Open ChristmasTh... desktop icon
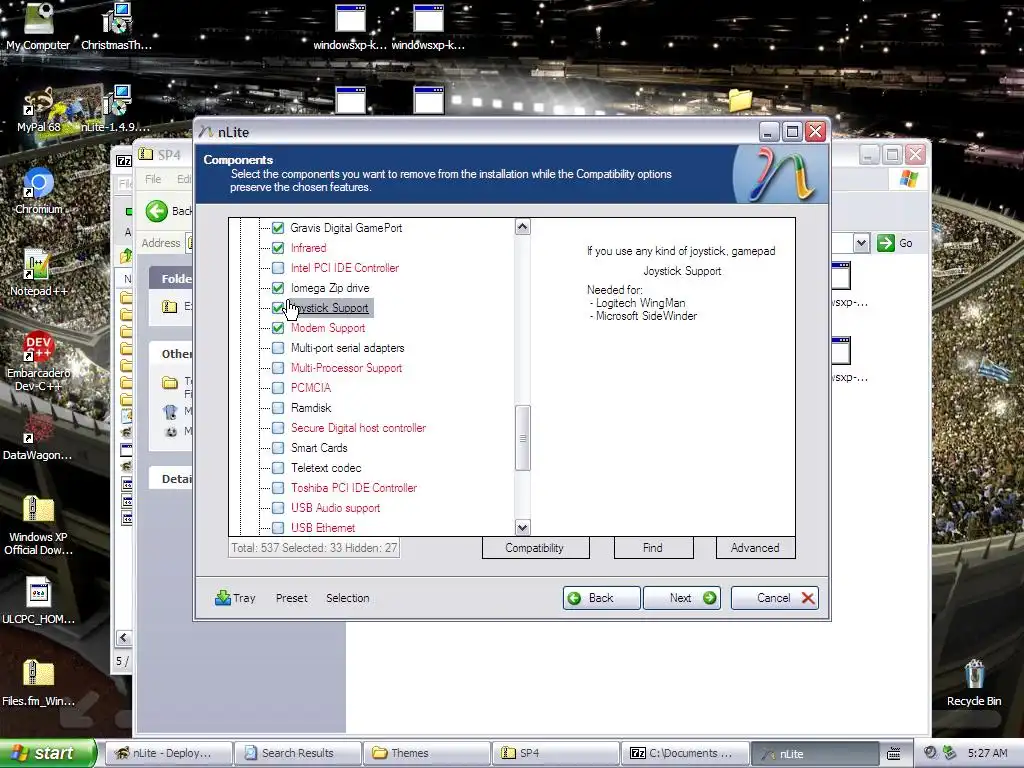The height and width of the screenshot is (768, 1024). click(x=116, y=26)
